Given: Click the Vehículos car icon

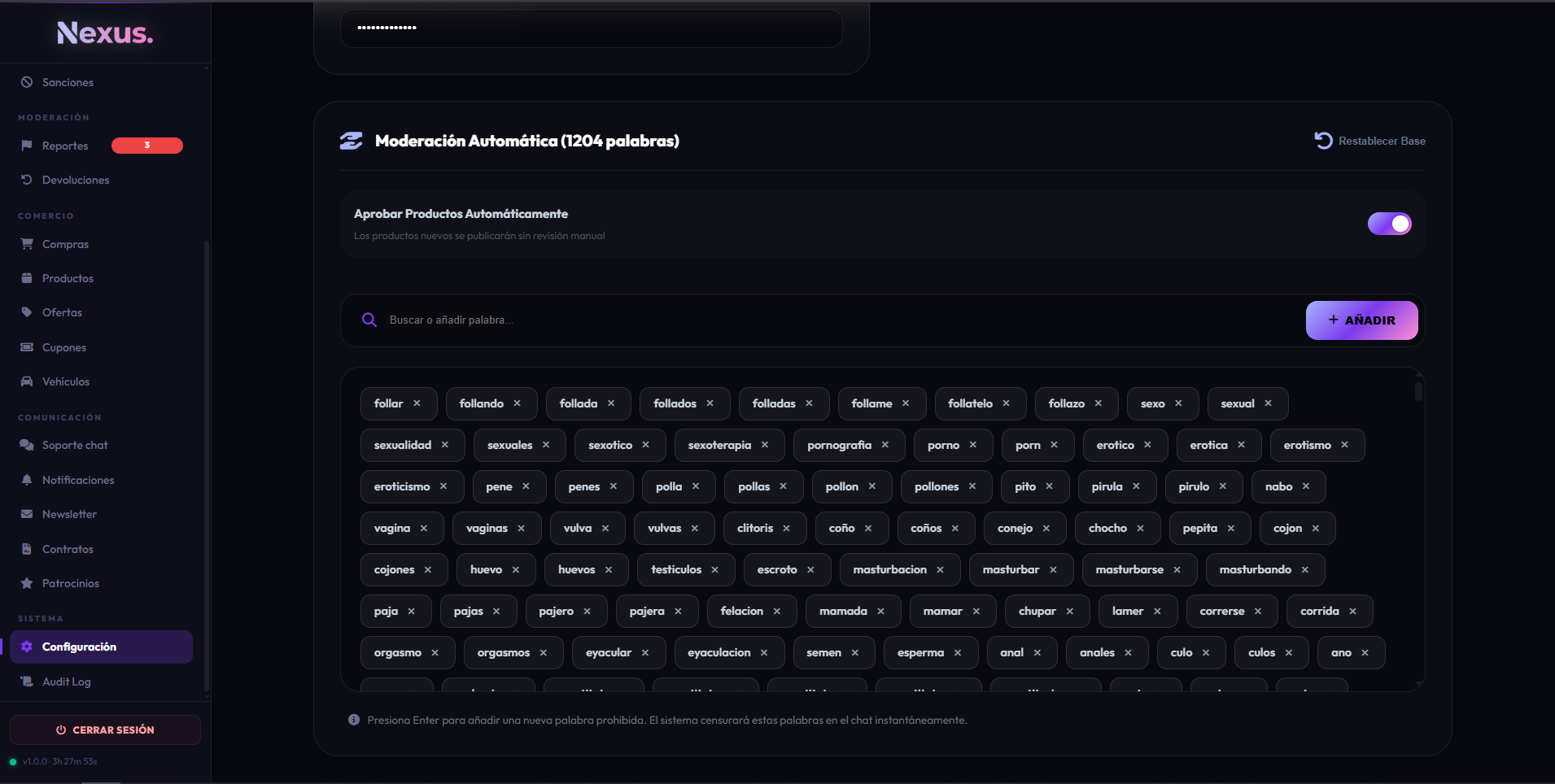Looking at the screenshot, I should point(27,381).
